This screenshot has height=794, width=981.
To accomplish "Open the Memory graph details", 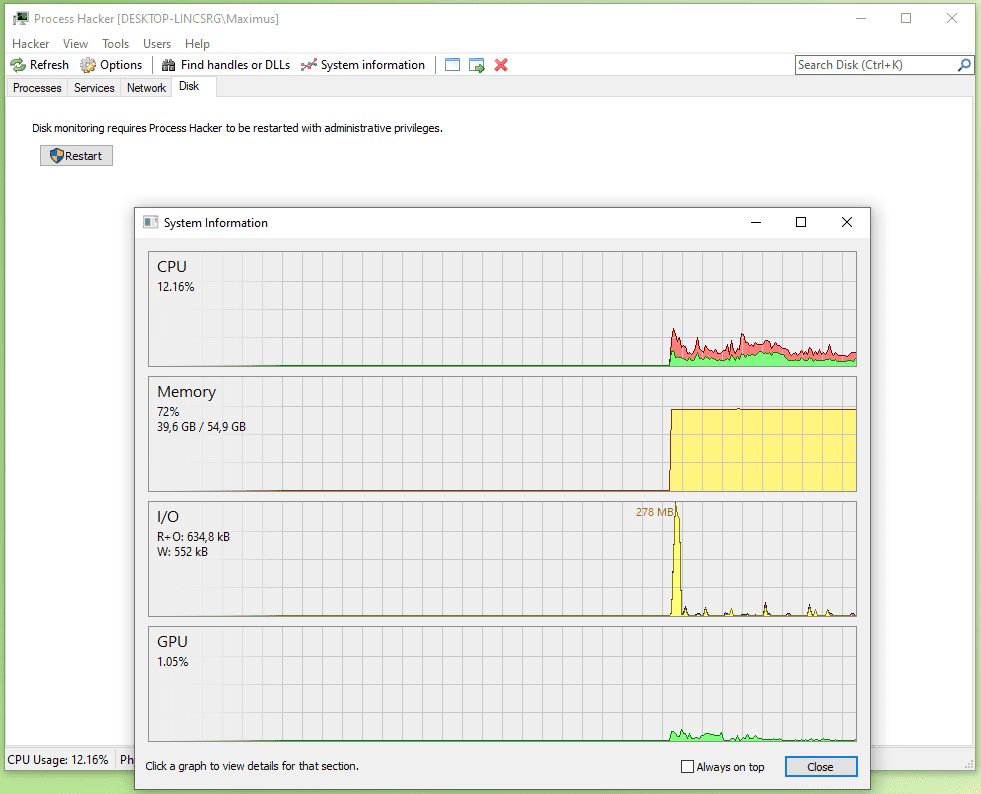I will 502,434.
